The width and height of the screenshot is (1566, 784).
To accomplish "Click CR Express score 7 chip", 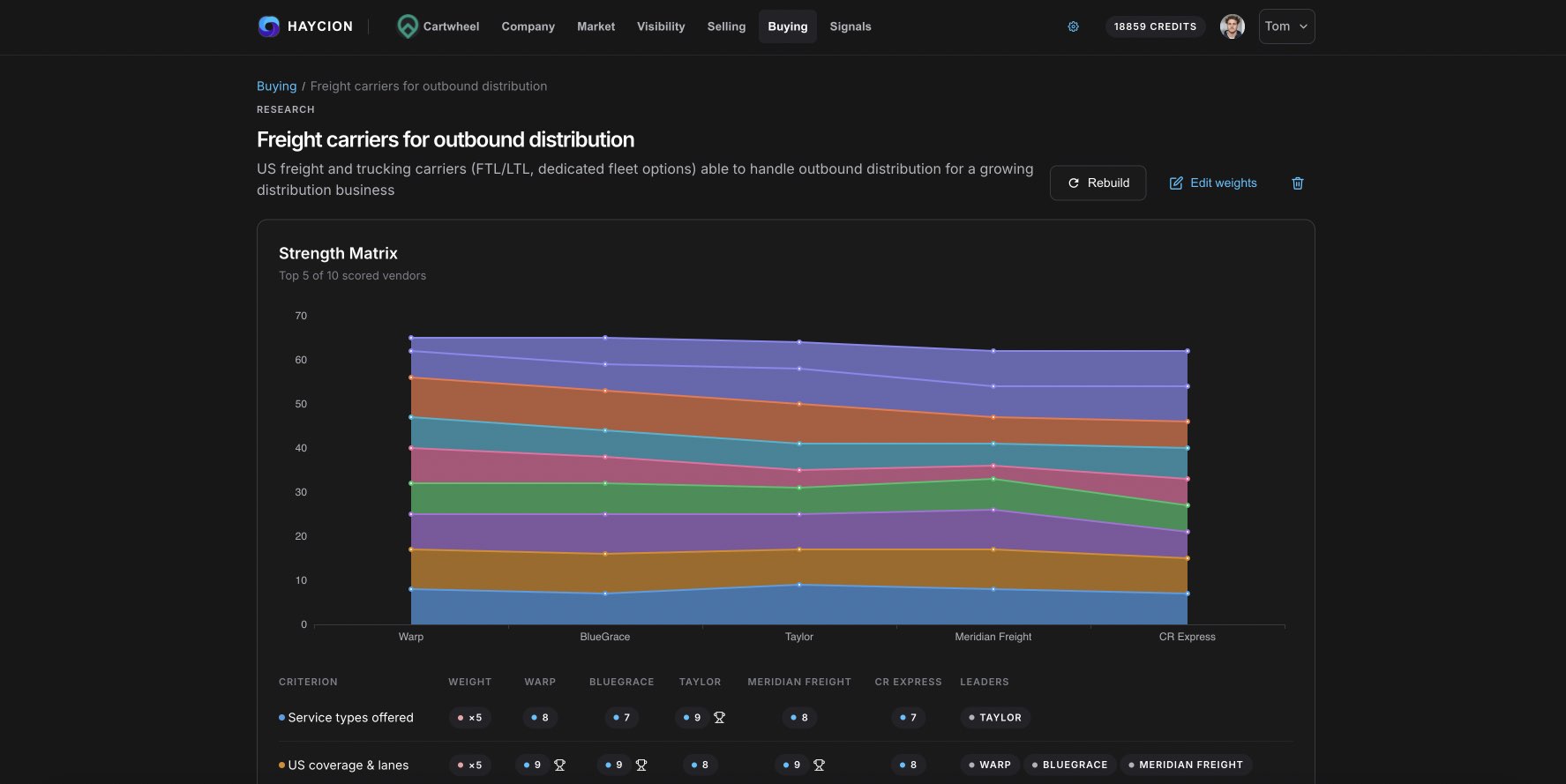I will [x=909, y=718].
